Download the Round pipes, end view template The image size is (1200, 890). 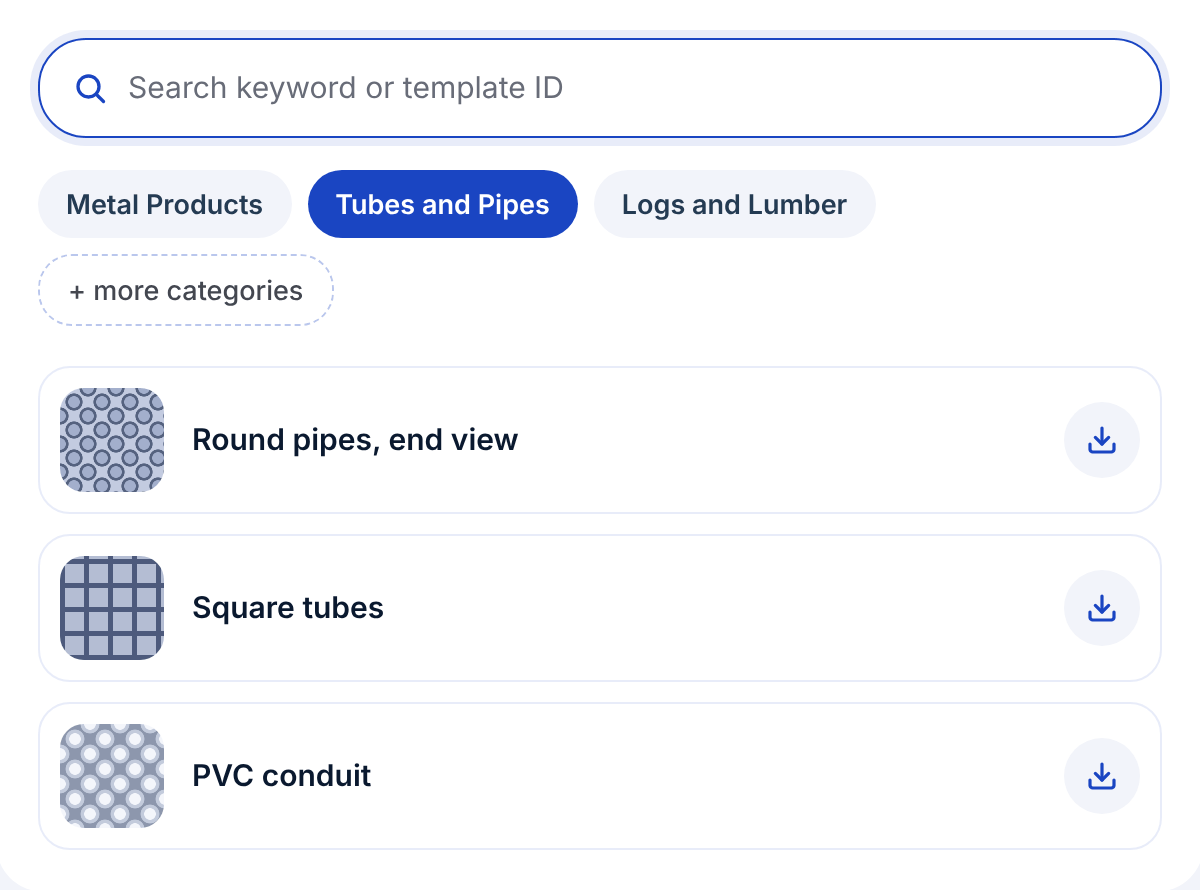click(1102, 440)
